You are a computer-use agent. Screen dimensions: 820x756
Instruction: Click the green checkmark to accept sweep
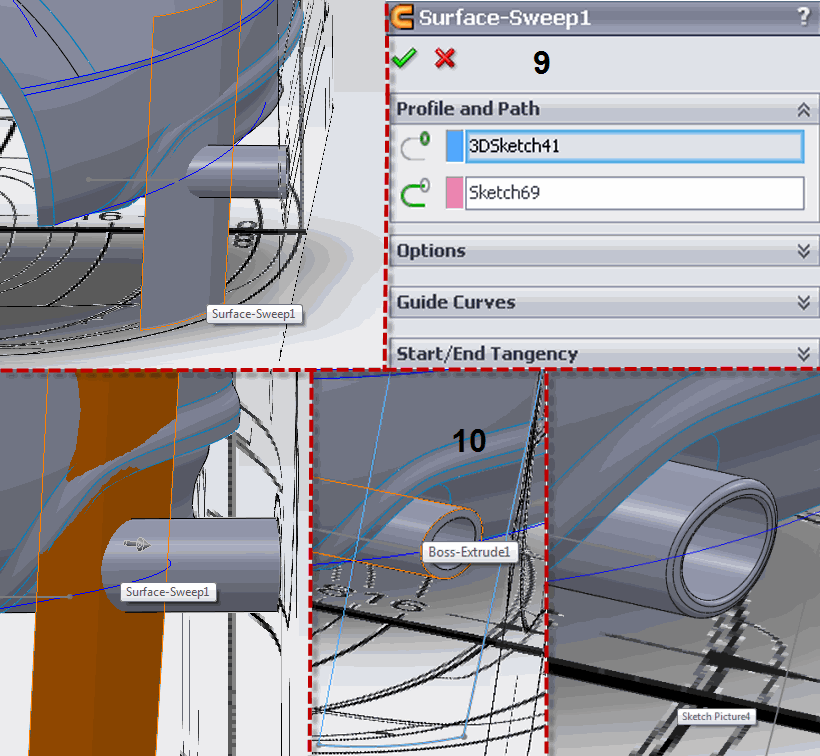[x=404, y=60]
